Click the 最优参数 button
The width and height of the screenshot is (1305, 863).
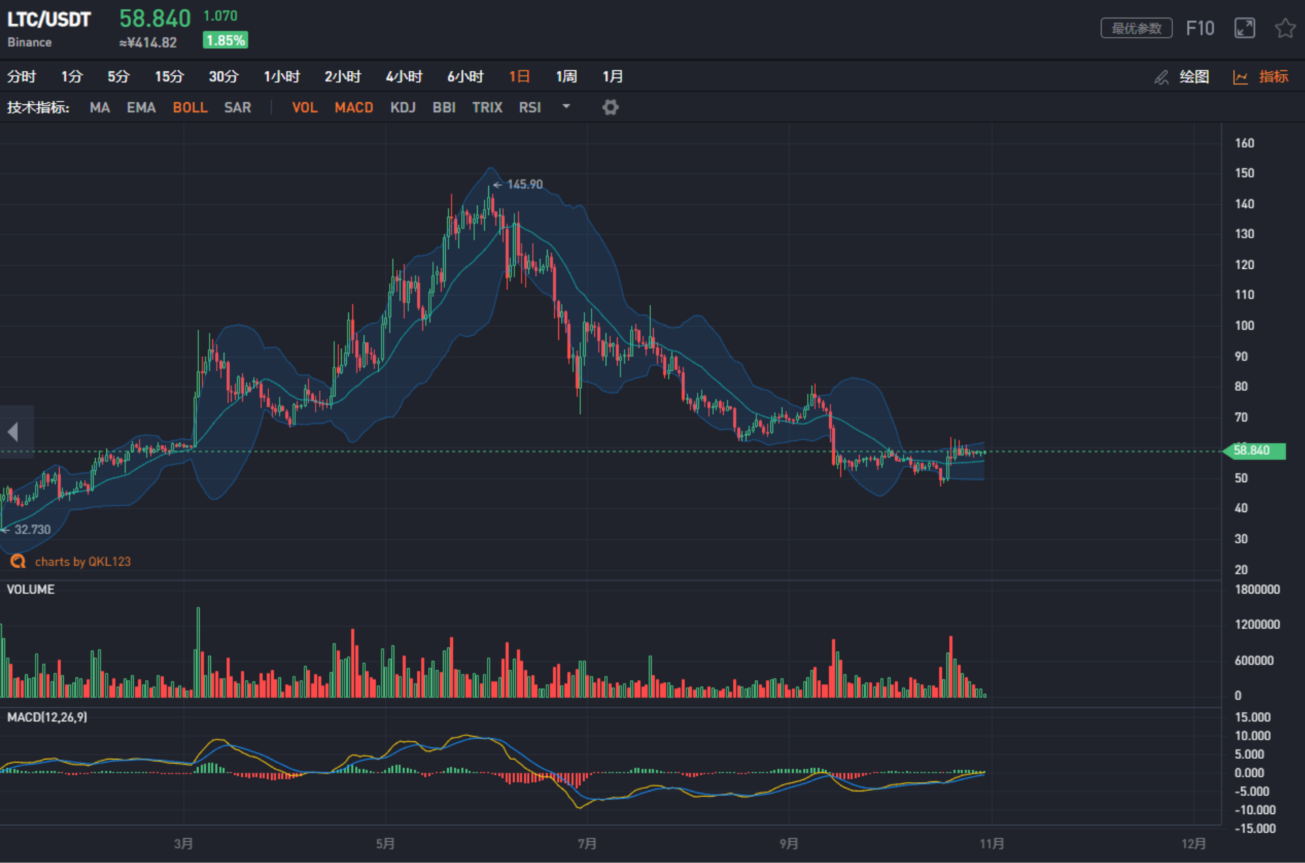tap(1136, 28)
